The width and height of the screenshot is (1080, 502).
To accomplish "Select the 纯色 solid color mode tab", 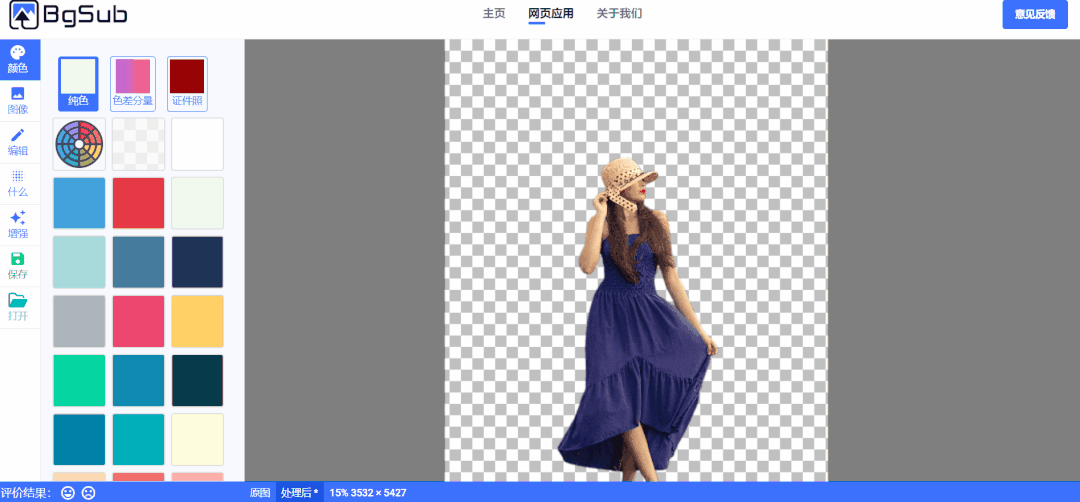I will click(x=78, y=84).
